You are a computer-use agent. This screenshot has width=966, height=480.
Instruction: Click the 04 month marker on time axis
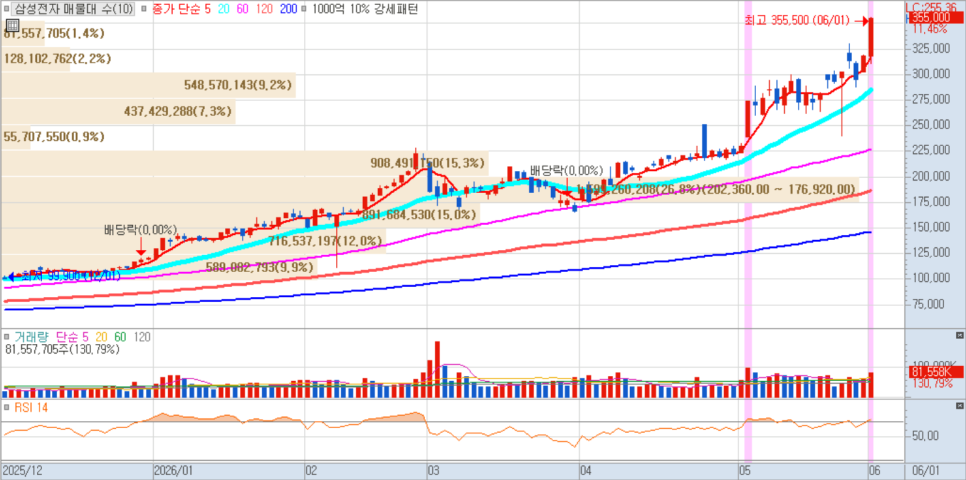point(585,471)
